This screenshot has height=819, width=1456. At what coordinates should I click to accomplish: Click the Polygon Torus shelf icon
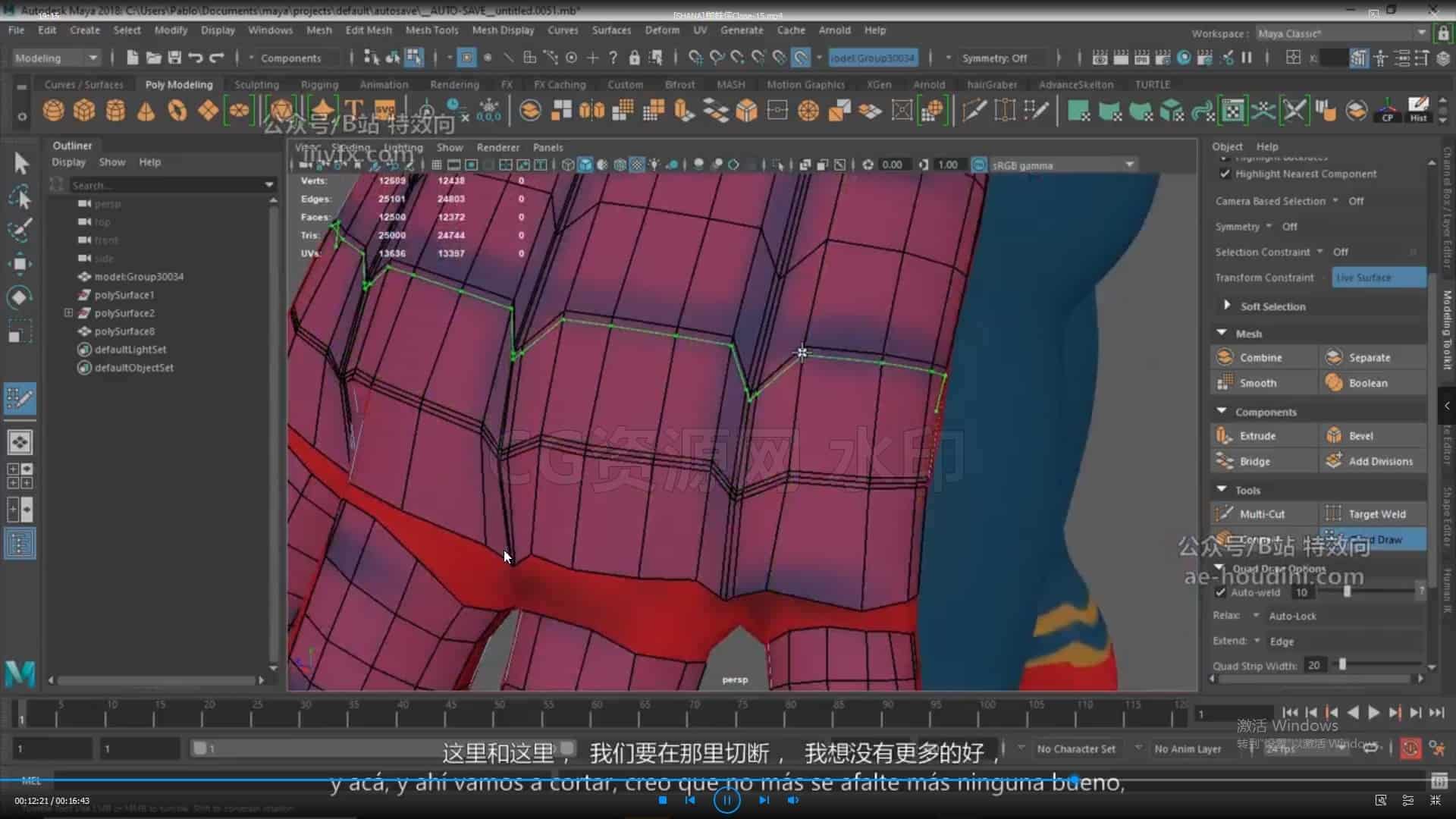point(177,111)
